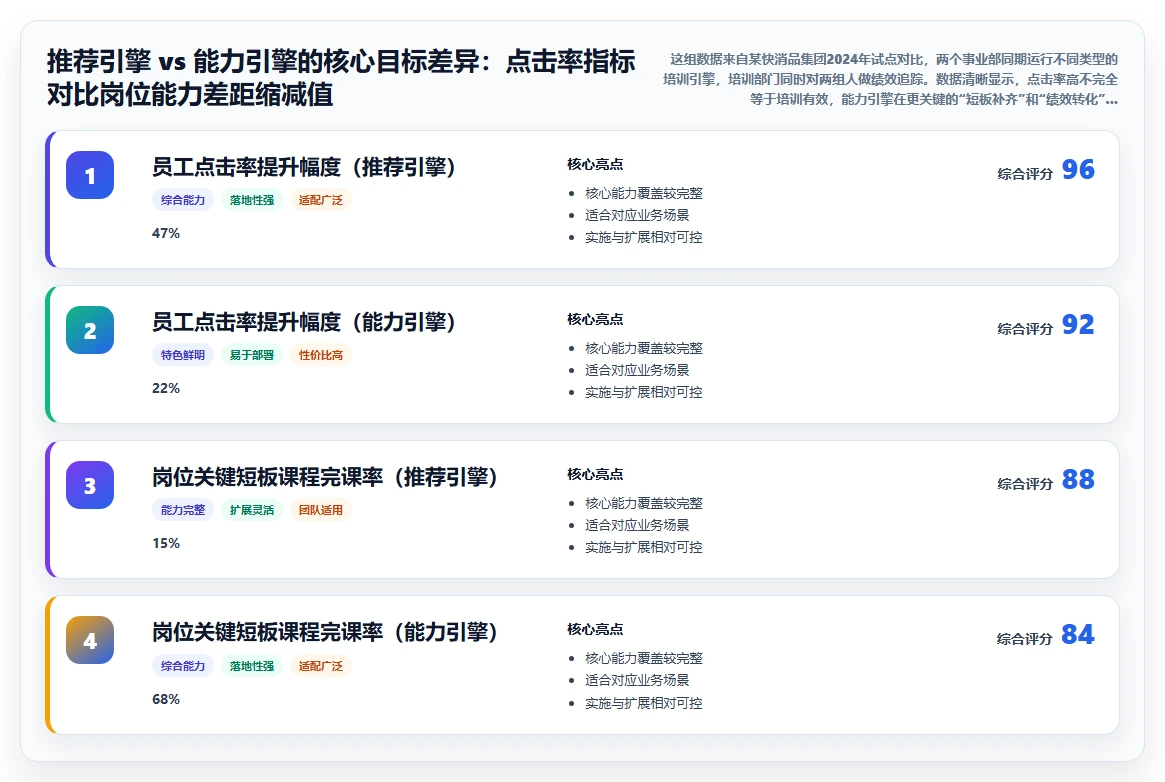1165x782 pixels.
Task: Click the score 88
Action: 1078,480
